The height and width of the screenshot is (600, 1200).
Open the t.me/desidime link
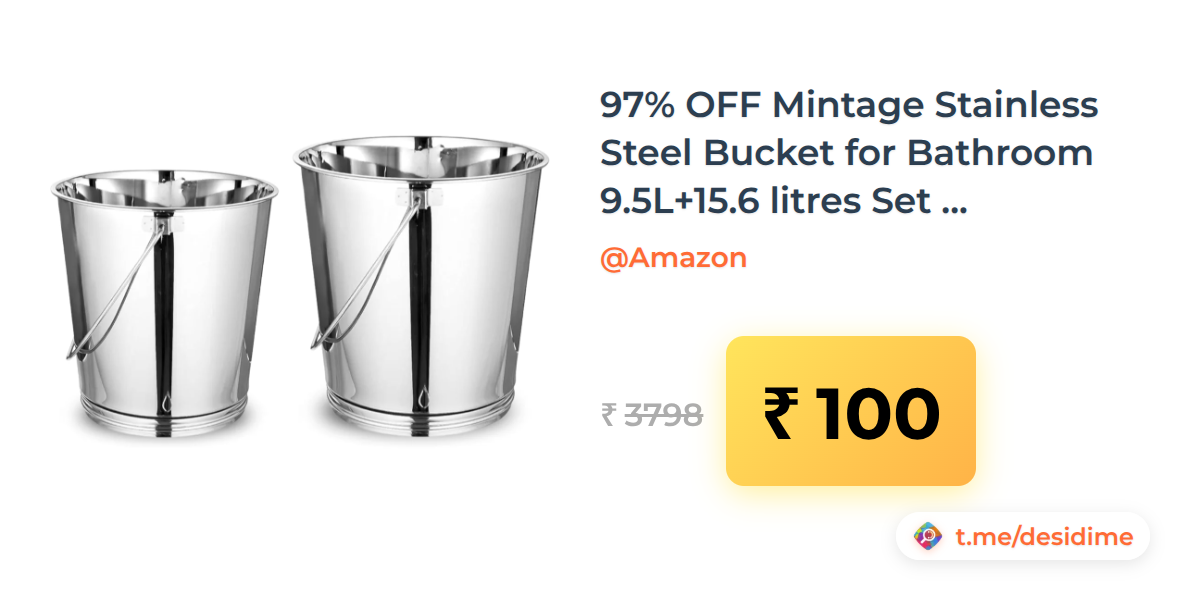tap(1044, 537)
